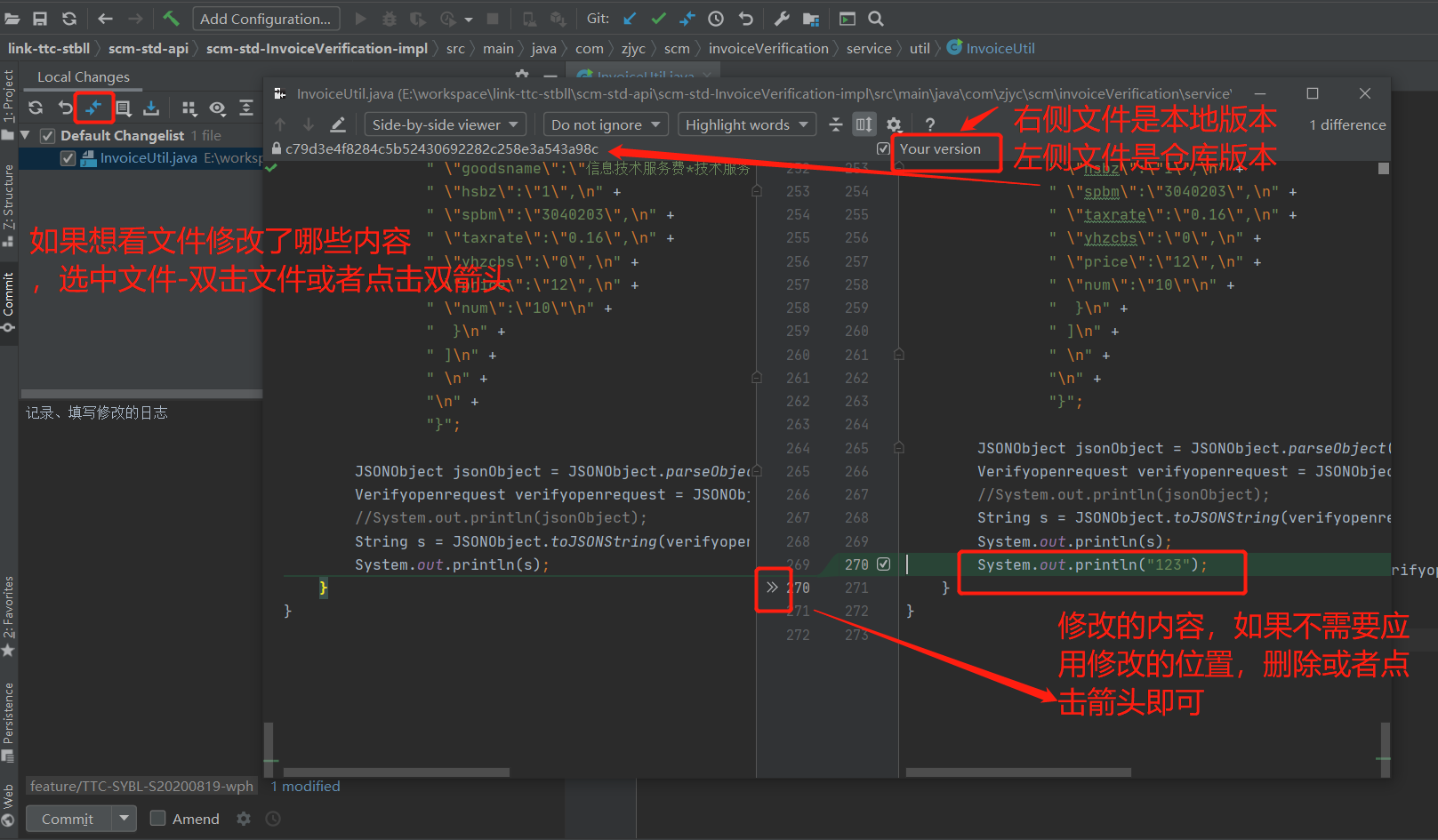The height and width of the screenshot is (840, 1438).
Task: Enable the Amend checkbox
Action: pos(157,818)
